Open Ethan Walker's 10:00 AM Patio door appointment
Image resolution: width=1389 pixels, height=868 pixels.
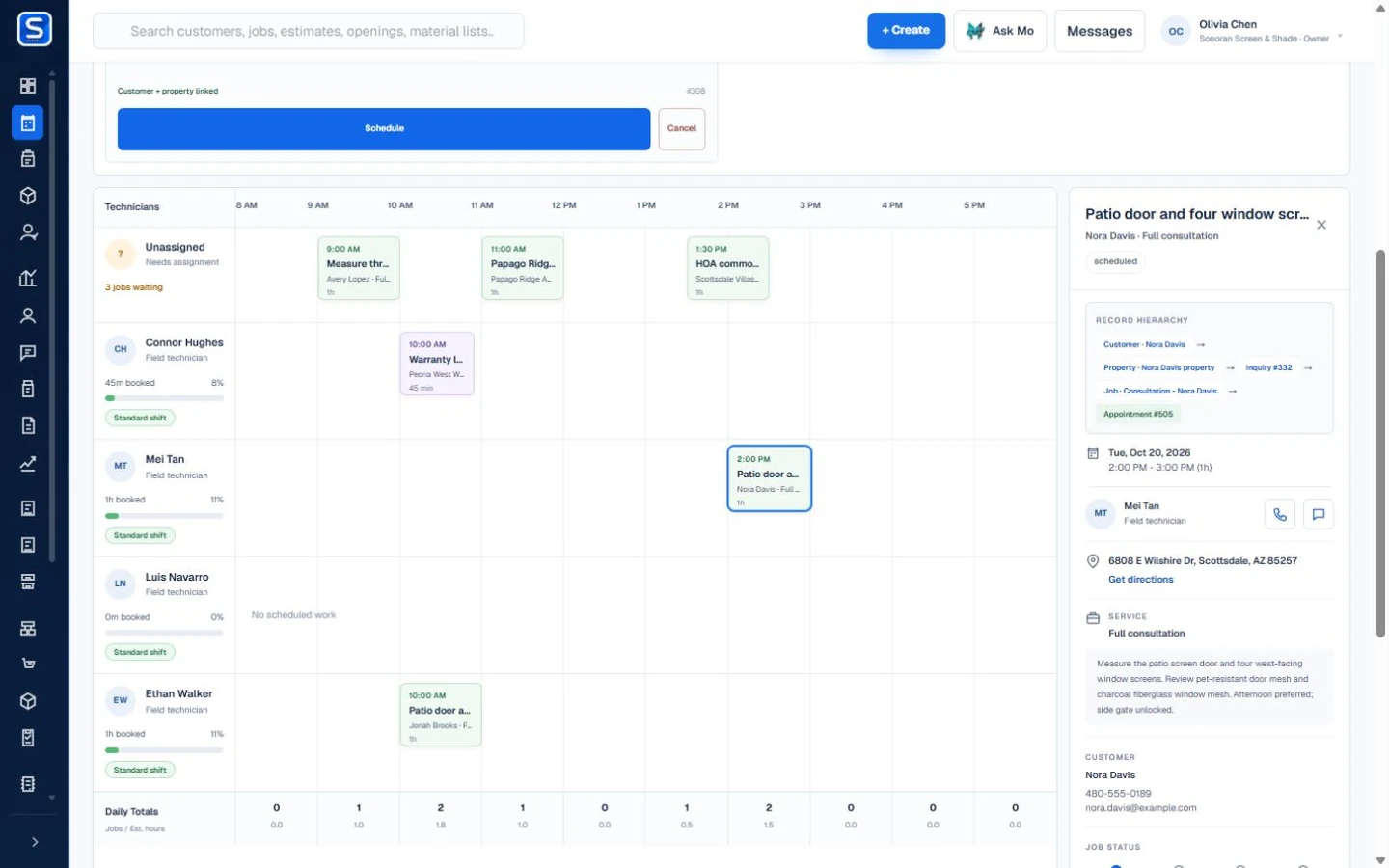click(441, 715)
